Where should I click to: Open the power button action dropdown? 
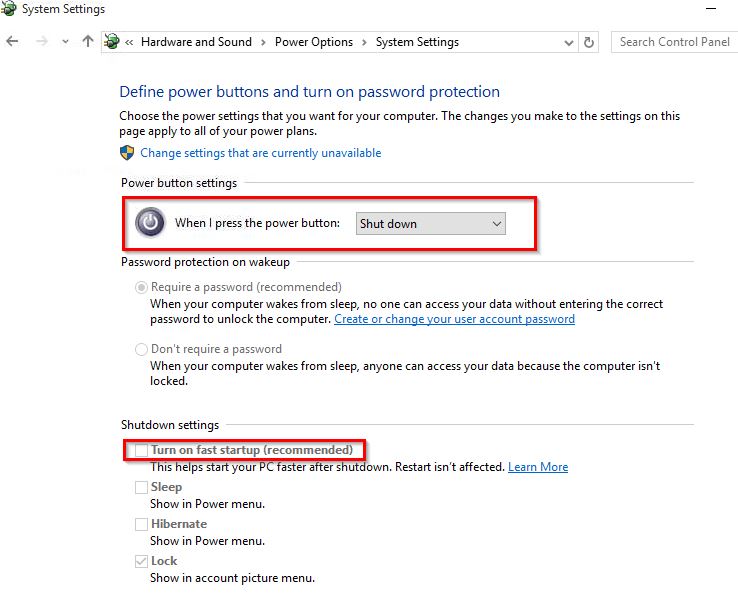coord(431,224)
